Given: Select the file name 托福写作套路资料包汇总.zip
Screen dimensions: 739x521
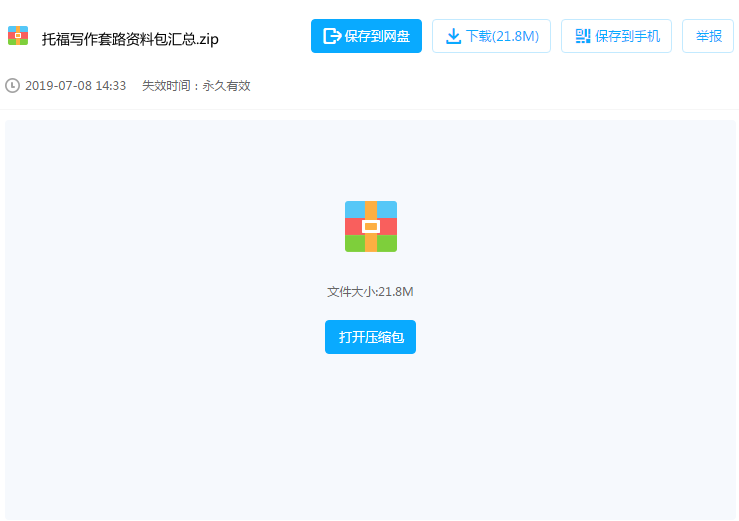Looking at the screenshot, I should tap(129, 40).
